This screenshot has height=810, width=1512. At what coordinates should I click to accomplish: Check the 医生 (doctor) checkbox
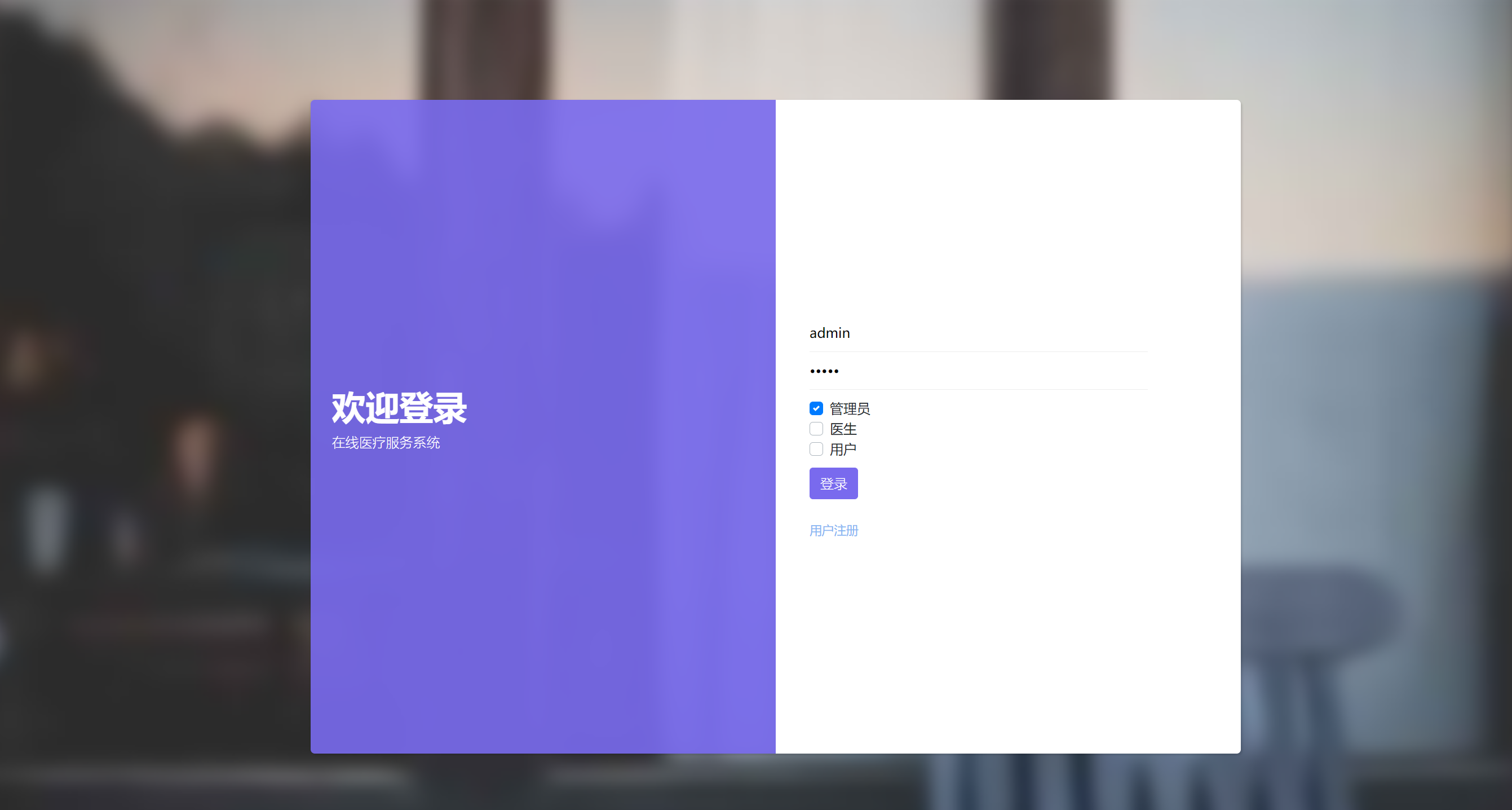coord(816,429)
